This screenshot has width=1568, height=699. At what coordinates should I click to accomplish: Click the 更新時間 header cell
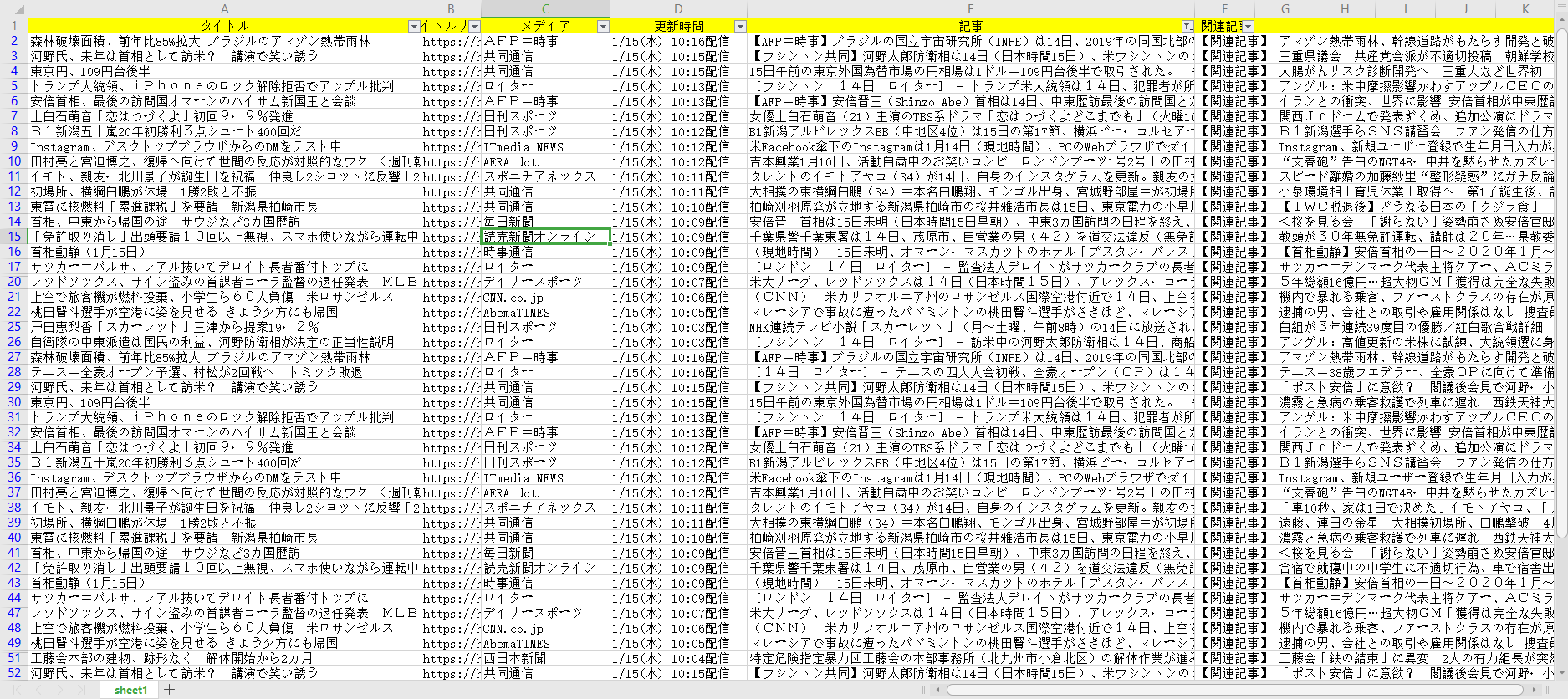[x=678, y=26]
